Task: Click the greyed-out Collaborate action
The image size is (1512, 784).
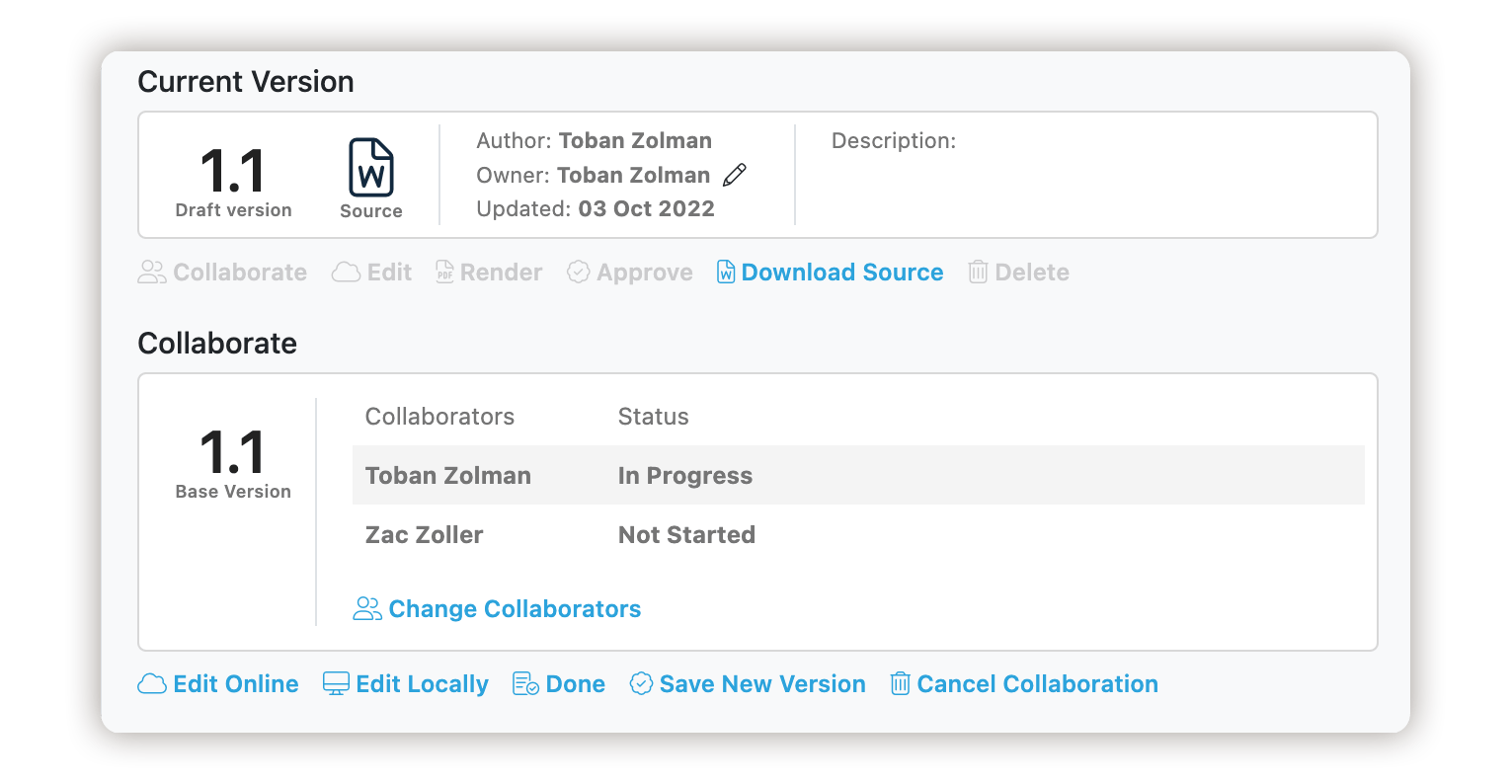Action: point(222,273)
